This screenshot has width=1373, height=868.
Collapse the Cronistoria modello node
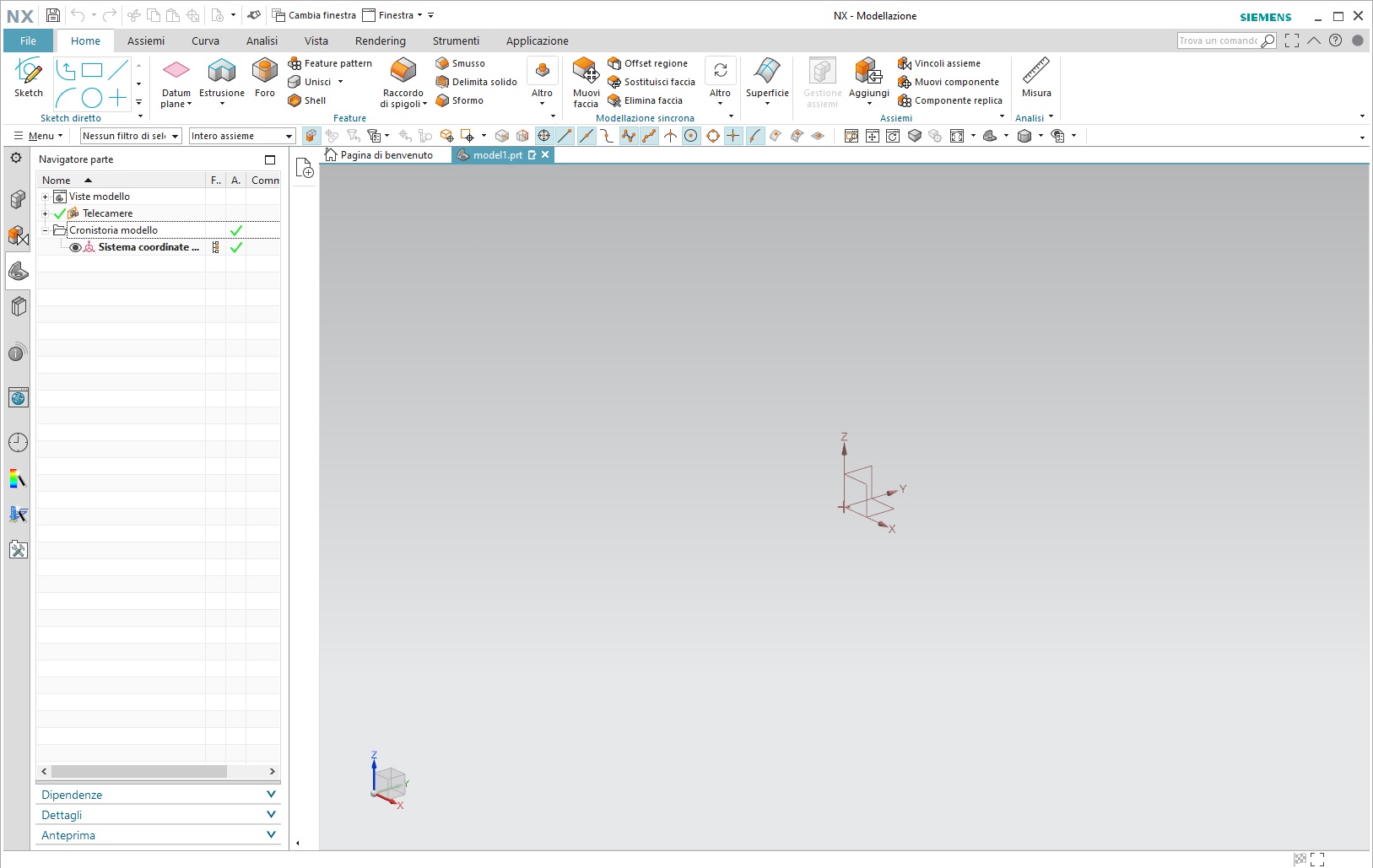pos(45,230)
